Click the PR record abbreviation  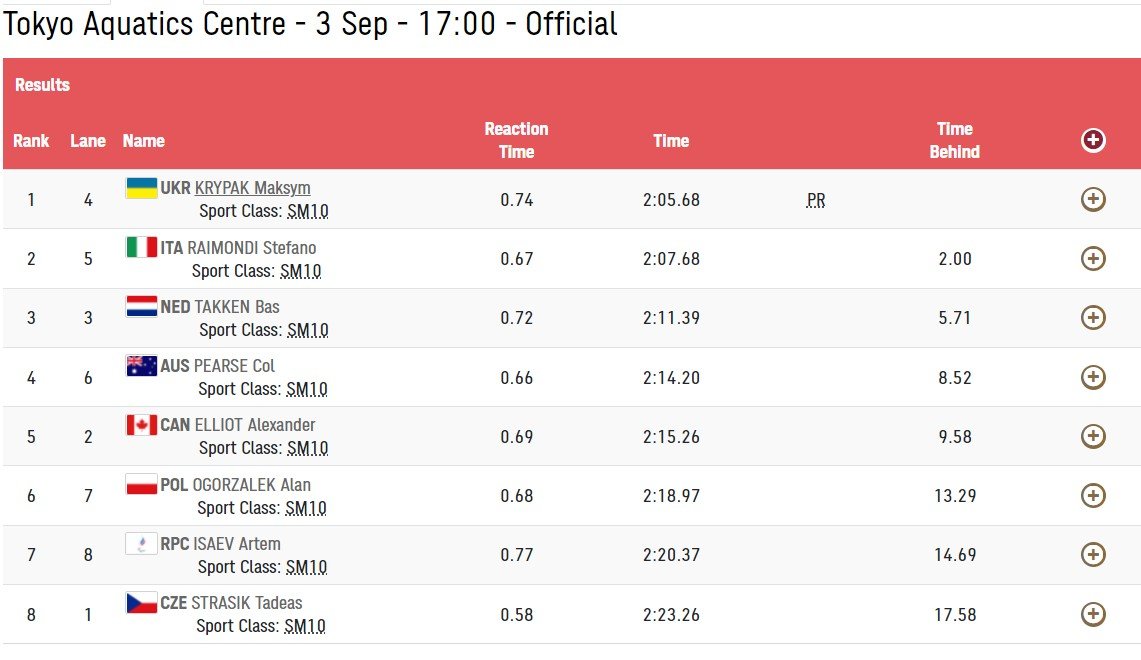[816, 200]
